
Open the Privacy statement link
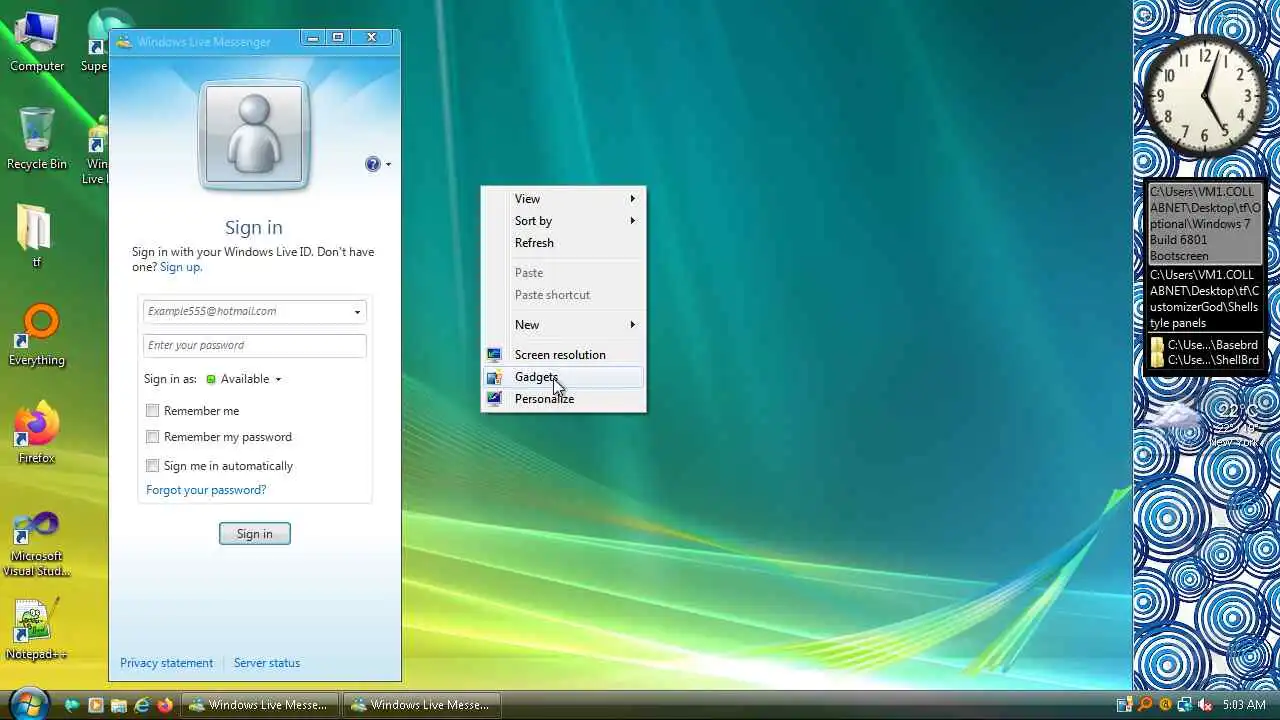166,663
